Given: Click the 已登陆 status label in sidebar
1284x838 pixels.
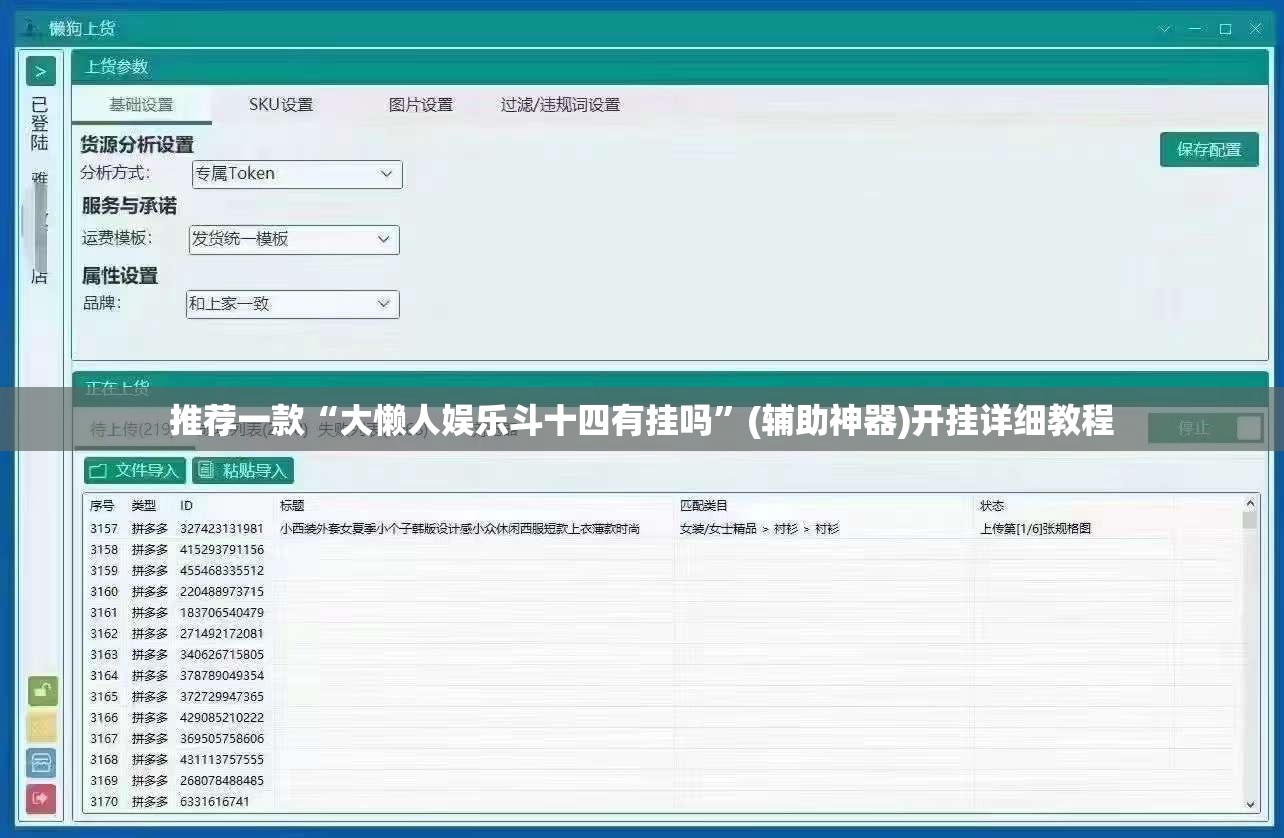Looking at the screenshot, I should pyautogui.click(x=39, y=123).
